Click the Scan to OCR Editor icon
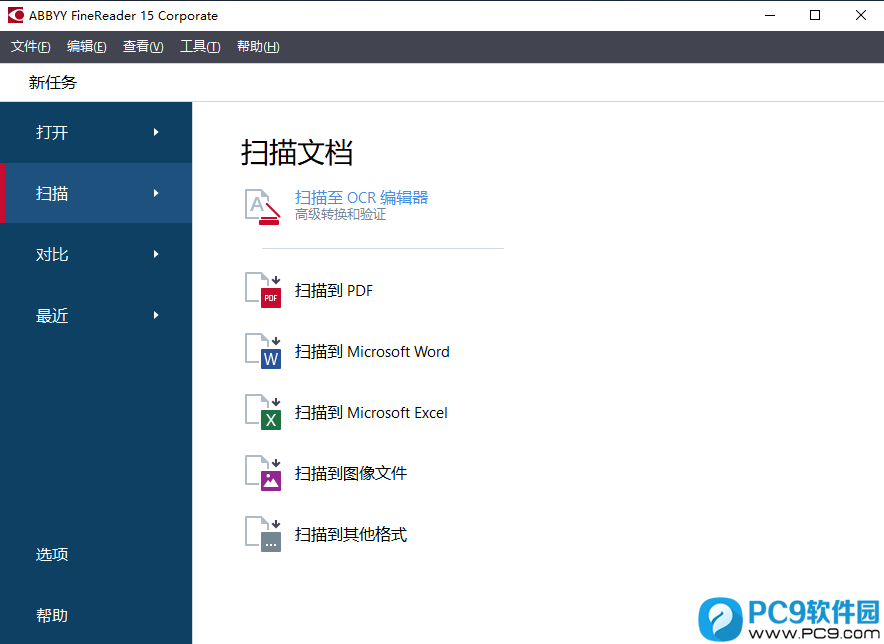The width and height of the screenshot is (884, 644). [263, 206]
